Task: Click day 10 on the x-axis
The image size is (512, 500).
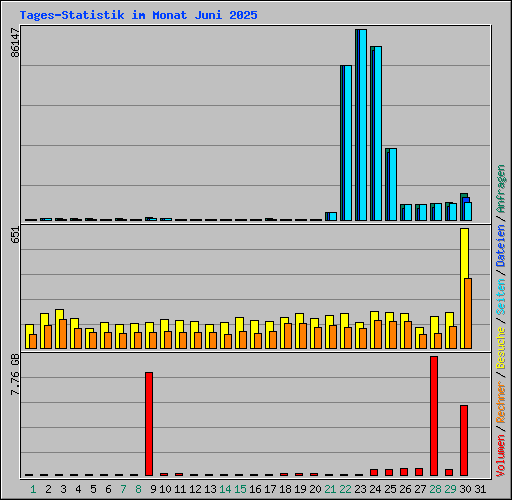Action: coord(165,489)
